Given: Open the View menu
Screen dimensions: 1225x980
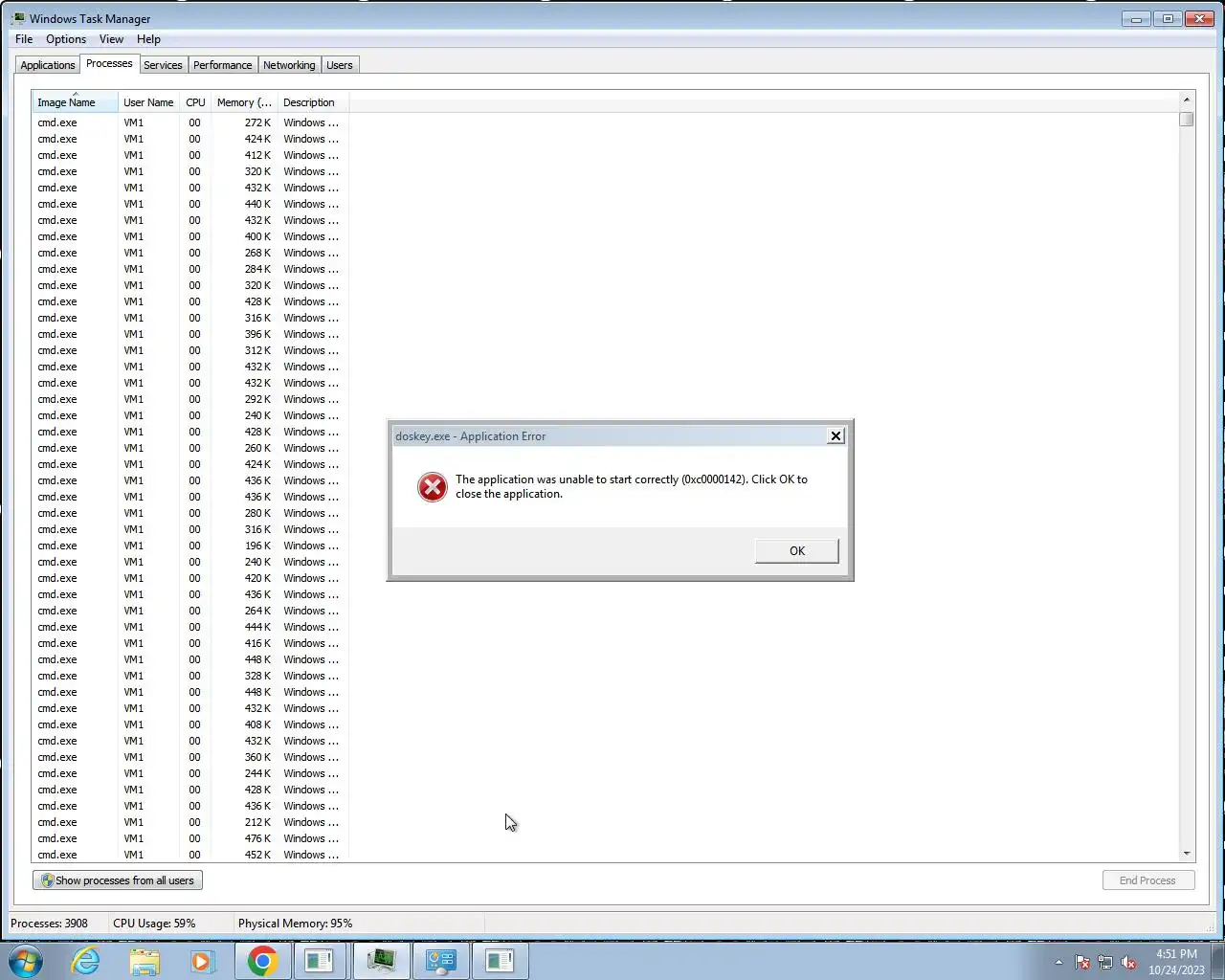Looking at the screenshot, I should click(111, 39).
